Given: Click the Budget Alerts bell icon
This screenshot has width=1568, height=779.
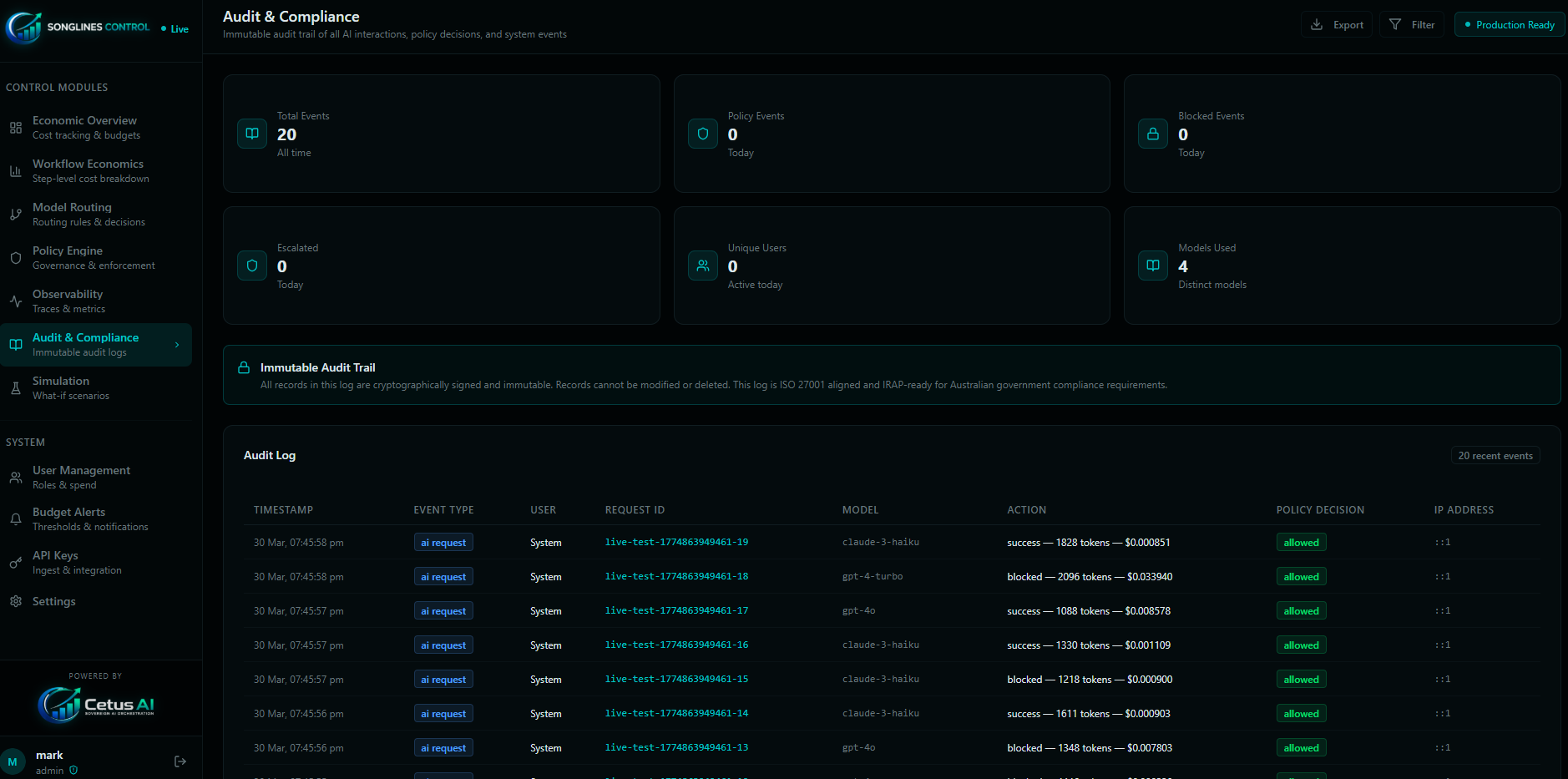Looking at the screenshot, I should tap(16, 518).
